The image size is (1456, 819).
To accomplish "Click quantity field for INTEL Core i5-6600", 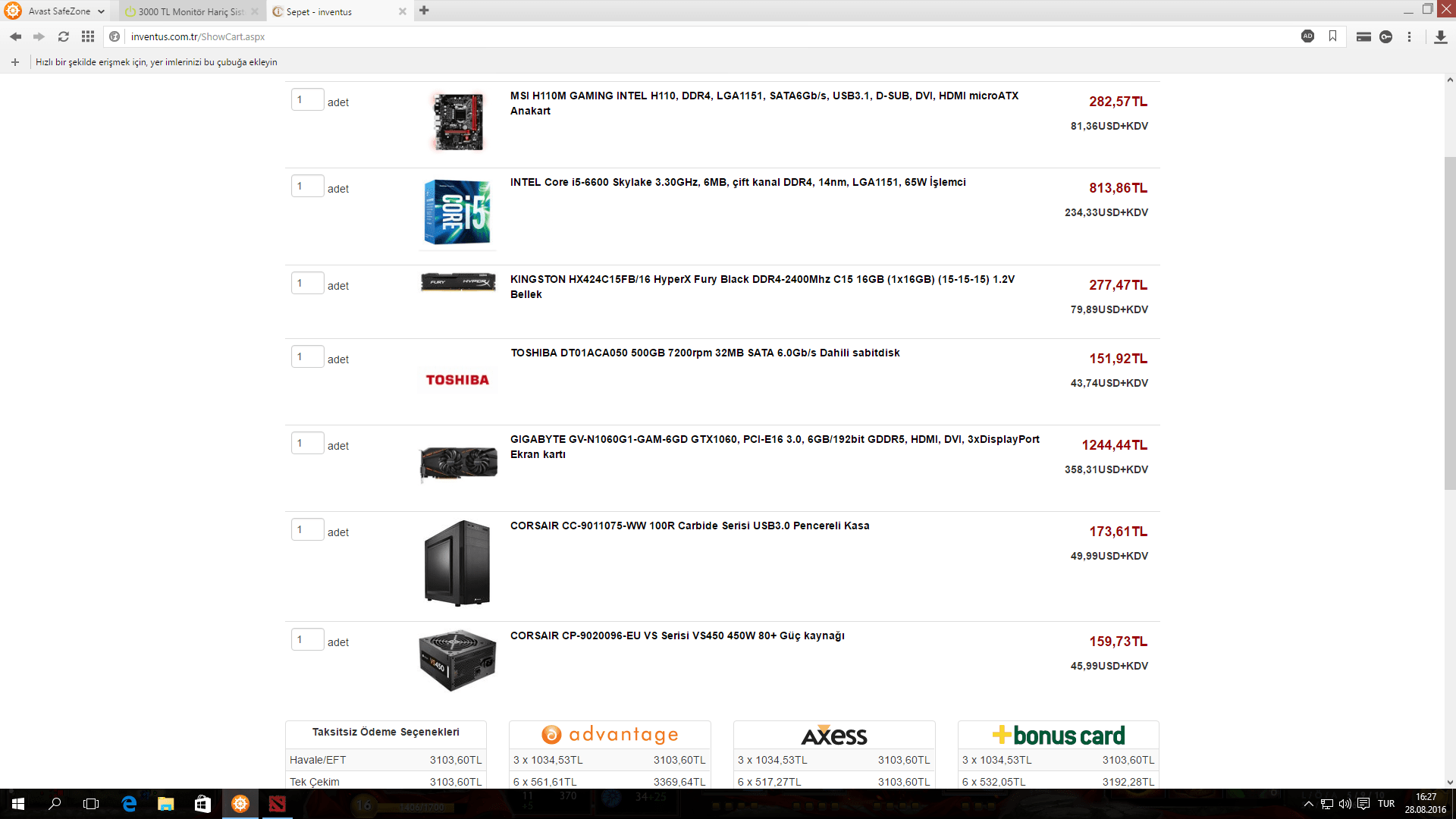I will 307,186.
